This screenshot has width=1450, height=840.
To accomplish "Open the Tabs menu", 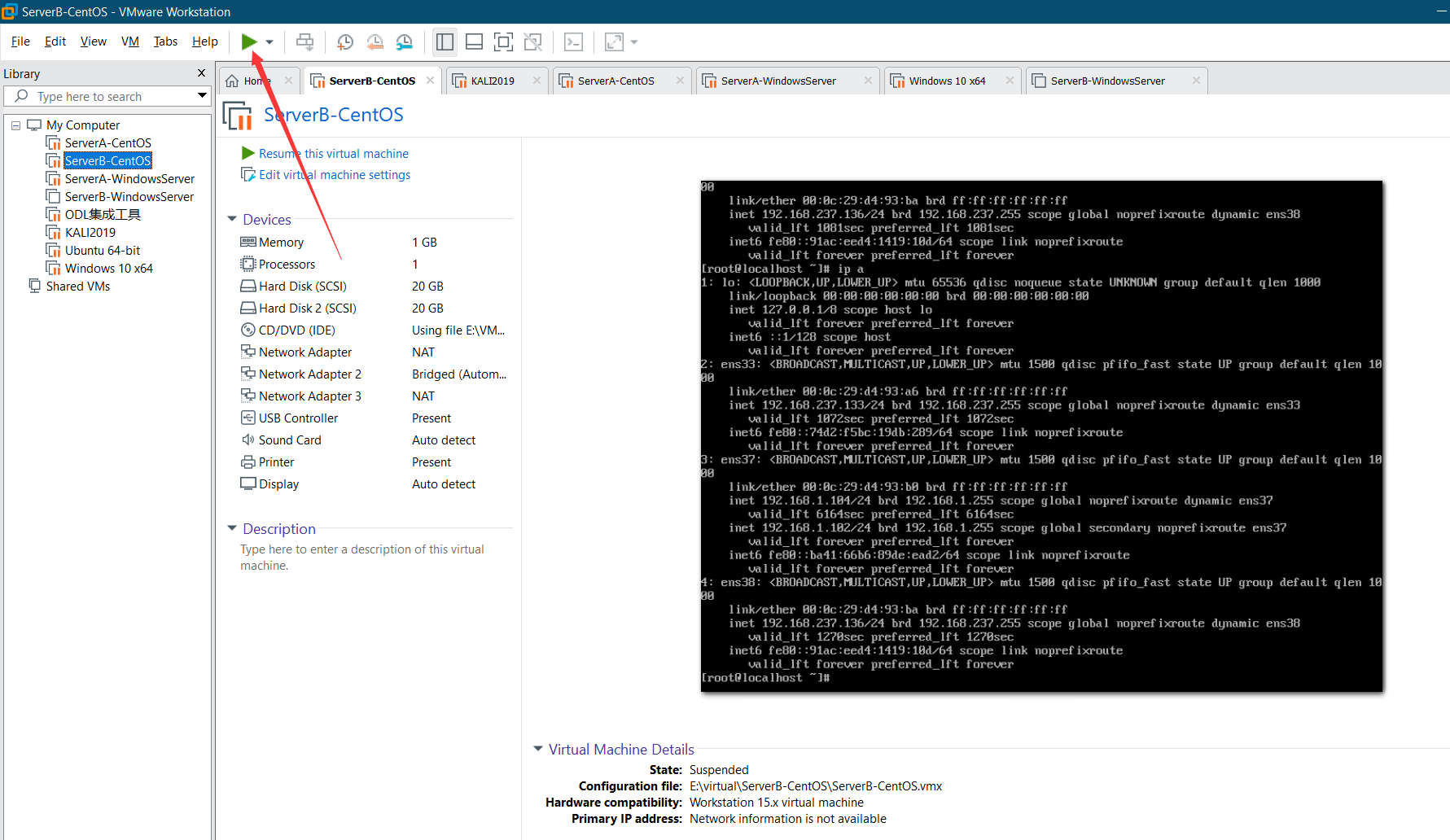I will pyautogui.click(x=165, y=42).
